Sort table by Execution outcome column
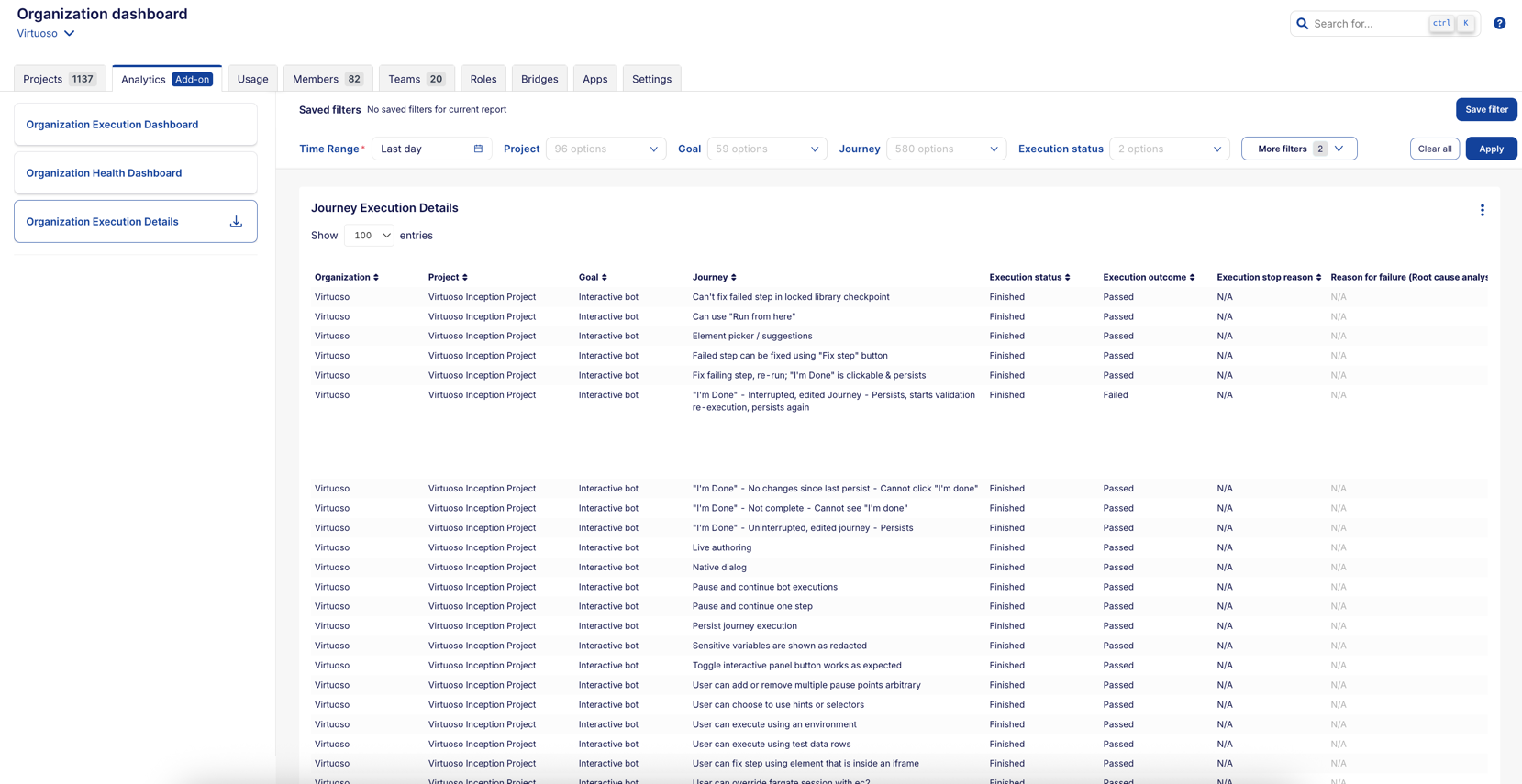The height and width of the screenshot is (784, 1522). [1192, 278]
